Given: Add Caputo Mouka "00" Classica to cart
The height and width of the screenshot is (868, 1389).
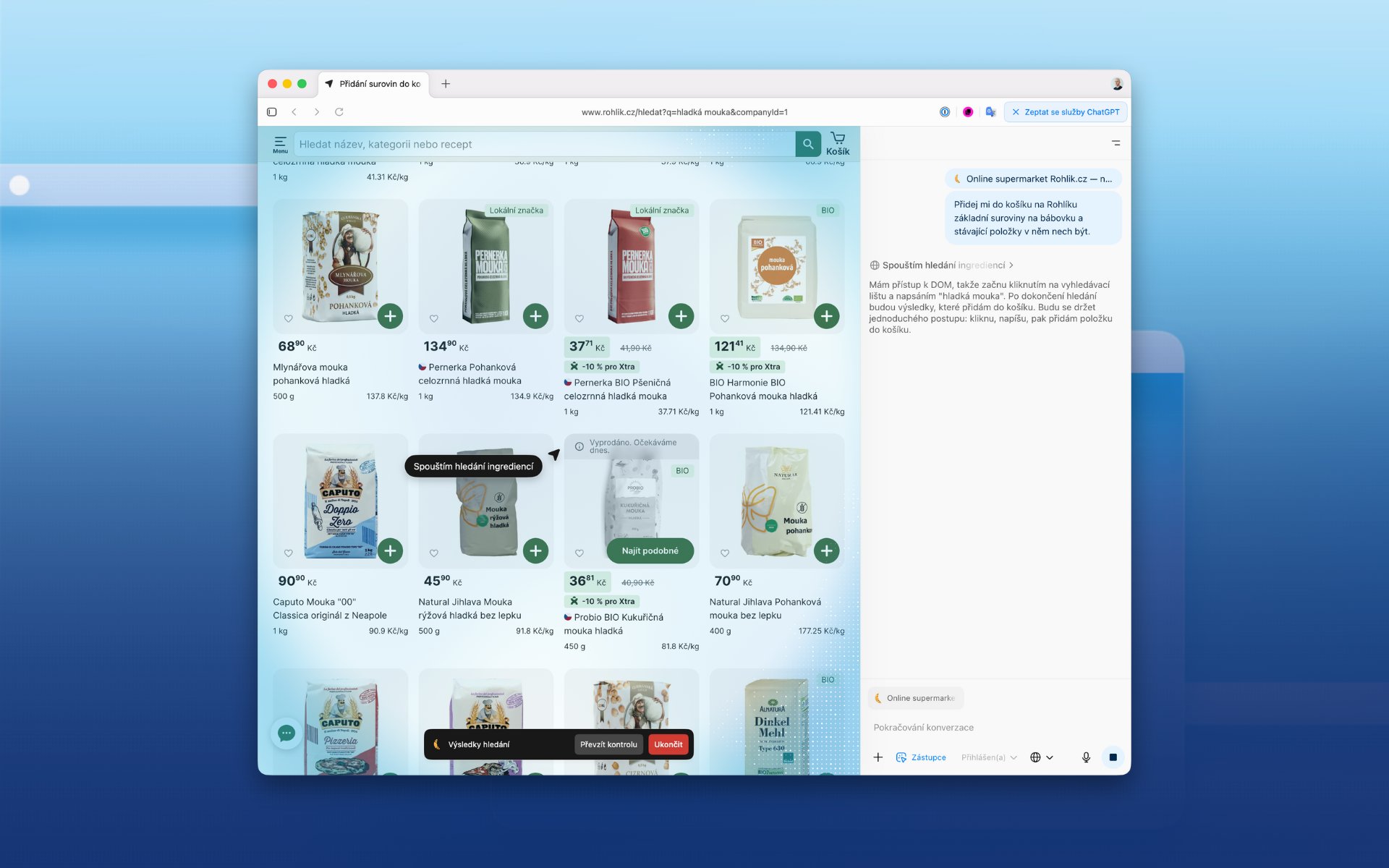Looking at the screenshot, I should tap(390, 550).
